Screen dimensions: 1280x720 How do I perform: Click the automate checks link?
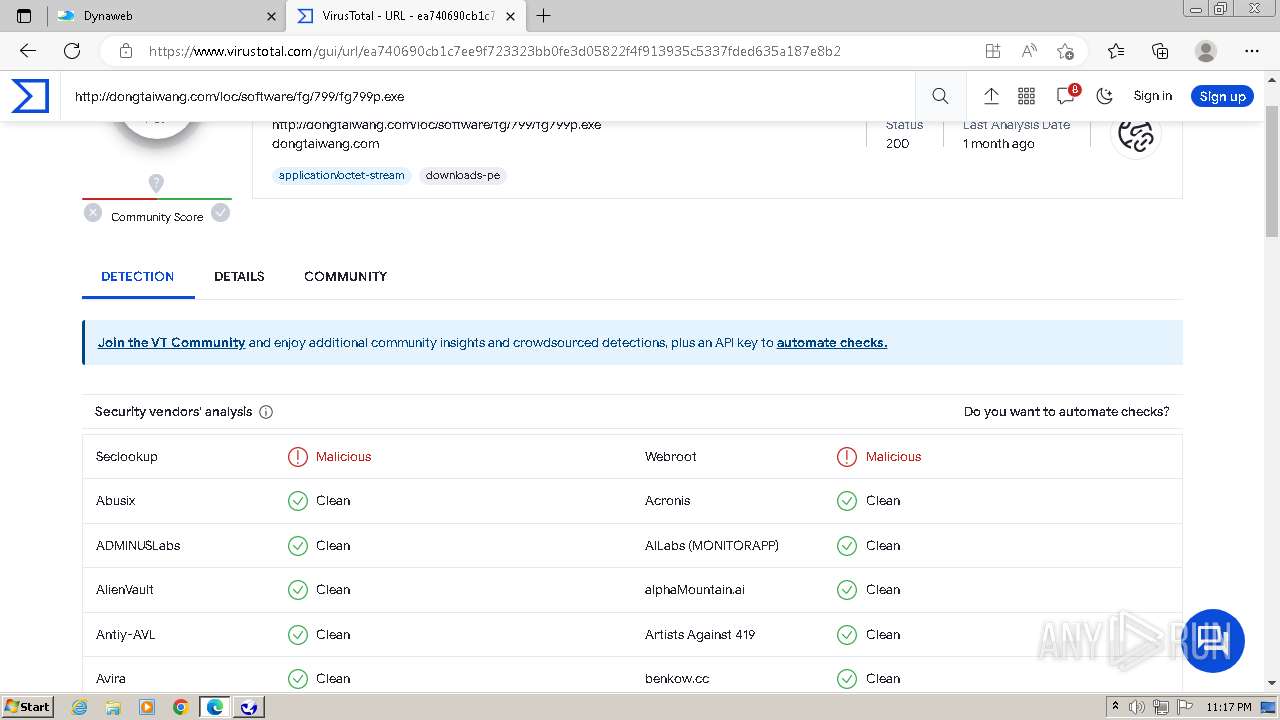[x=832, y=342]
